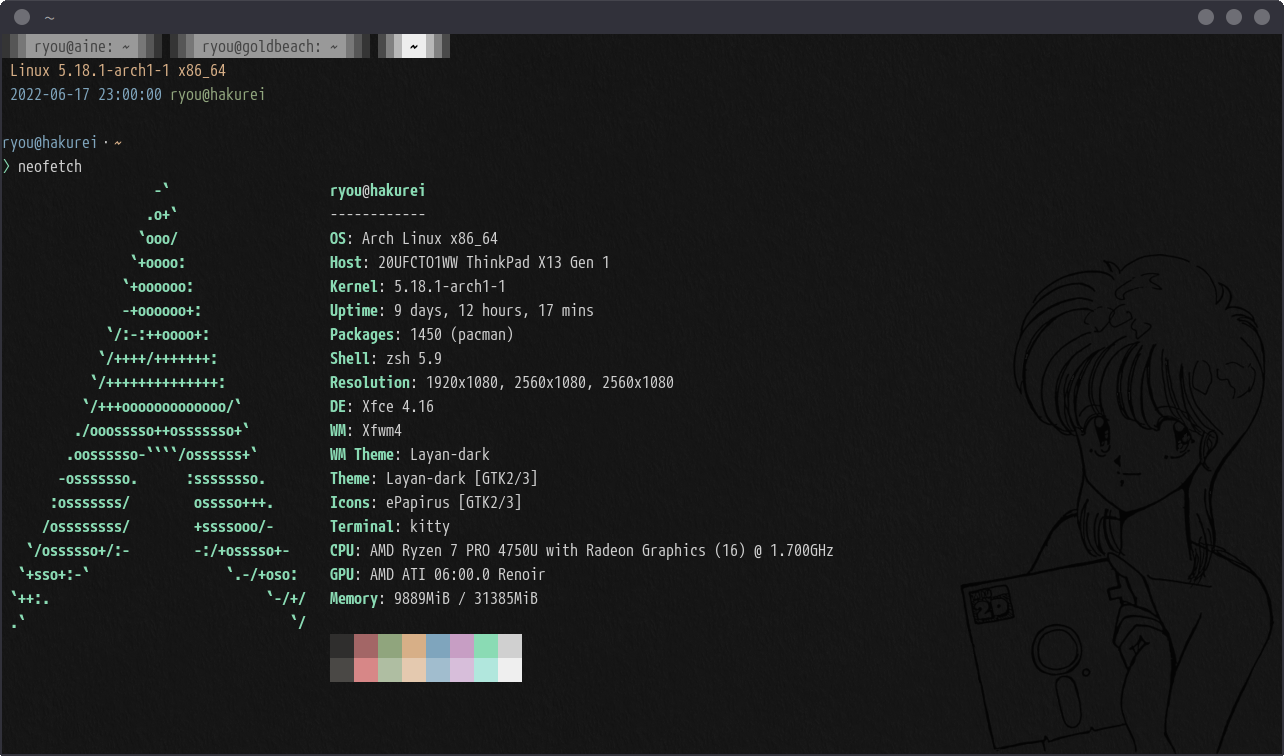Open the window menu circle in title bar's left corner
This screenshot has height=756, width=1284.
click(x=22, y=17)
